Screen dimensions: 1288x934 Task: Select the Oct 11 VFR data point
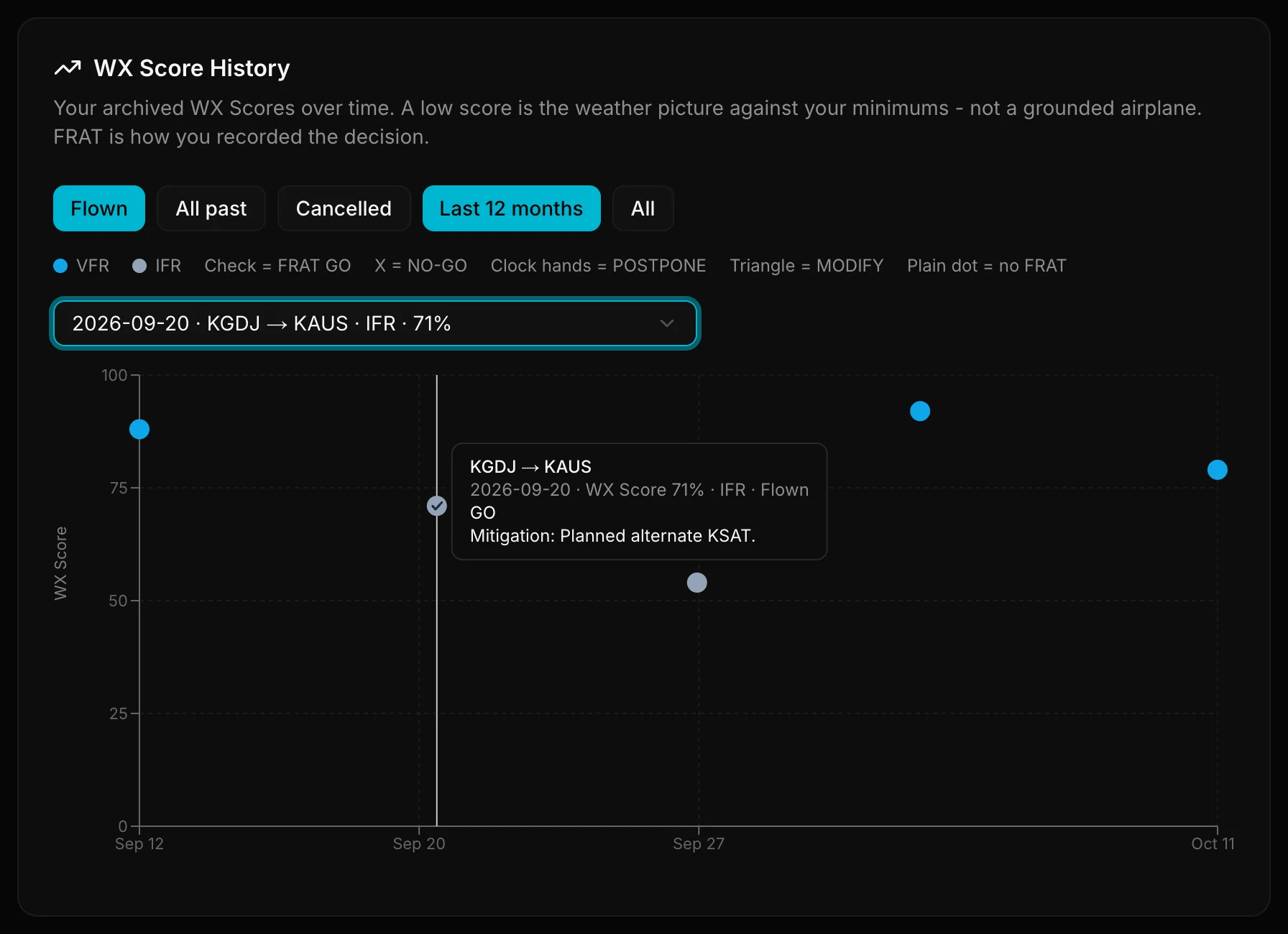point(1218,470)
